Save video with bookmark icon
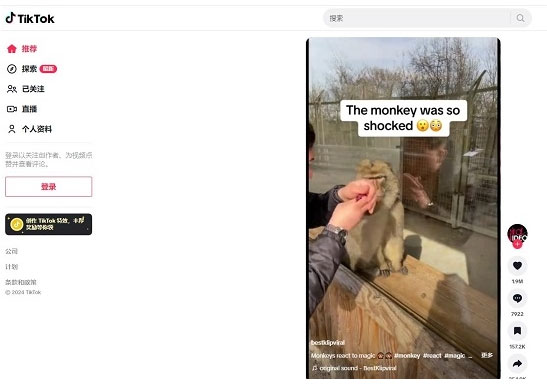547x385 pixels. click(x=517, y=331)
